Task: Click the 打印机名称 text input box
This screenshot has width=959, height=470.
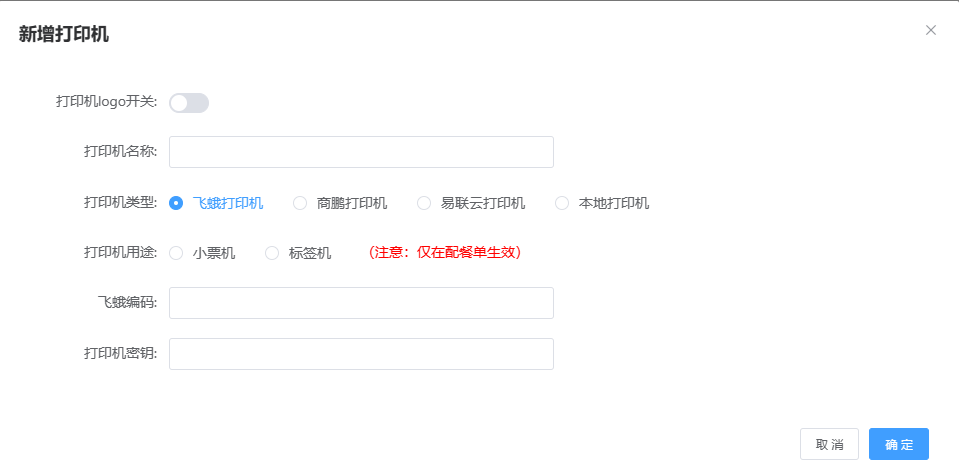Action: [361, 152]
